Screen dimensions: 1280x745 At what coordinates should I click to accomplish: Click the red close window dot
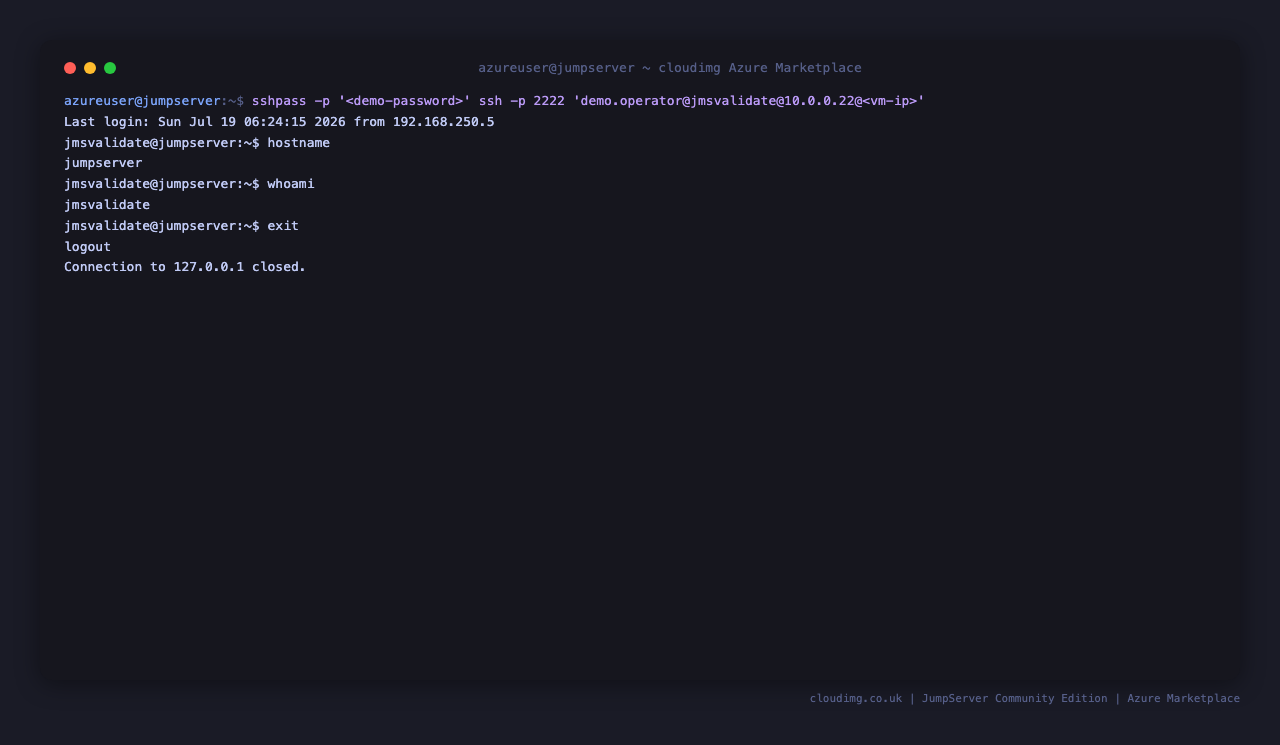pyautogui.click(x=70, y=68)
